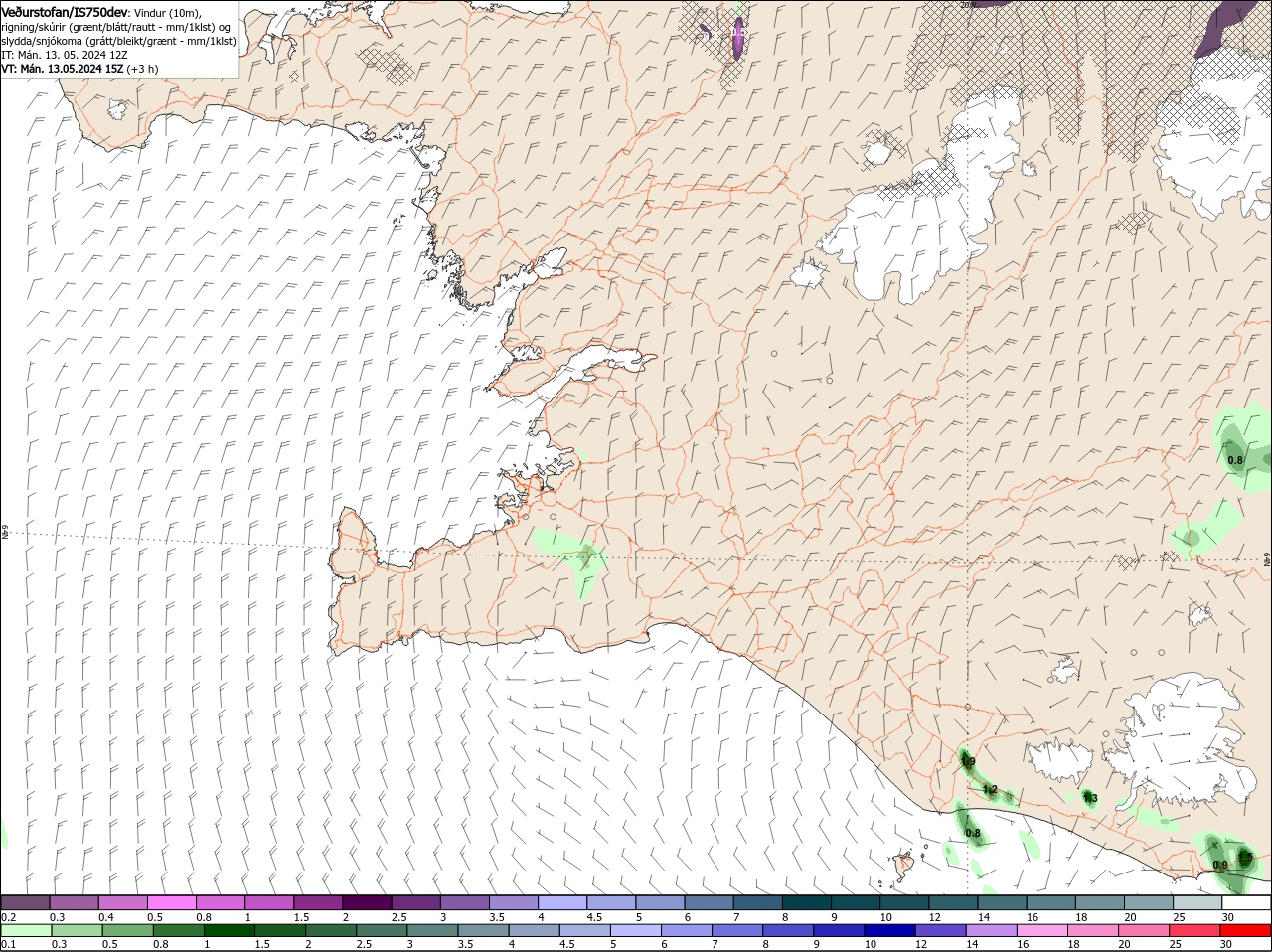Pick the darkest green swatch at value 1 in rain legend
The image size is (1272, 952).
coord(229,929)
